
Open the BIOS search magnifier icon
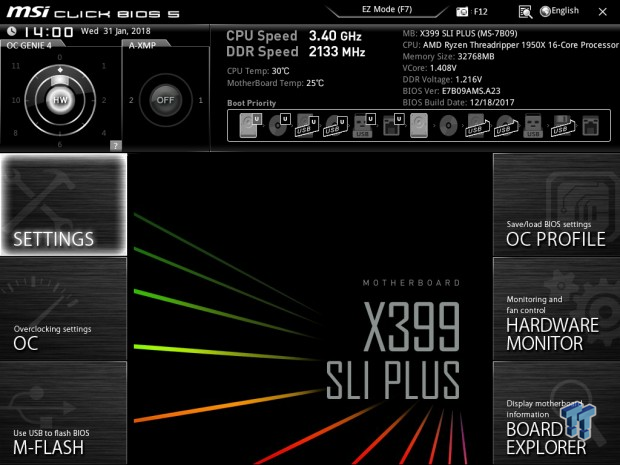click(x=525, y=12)
